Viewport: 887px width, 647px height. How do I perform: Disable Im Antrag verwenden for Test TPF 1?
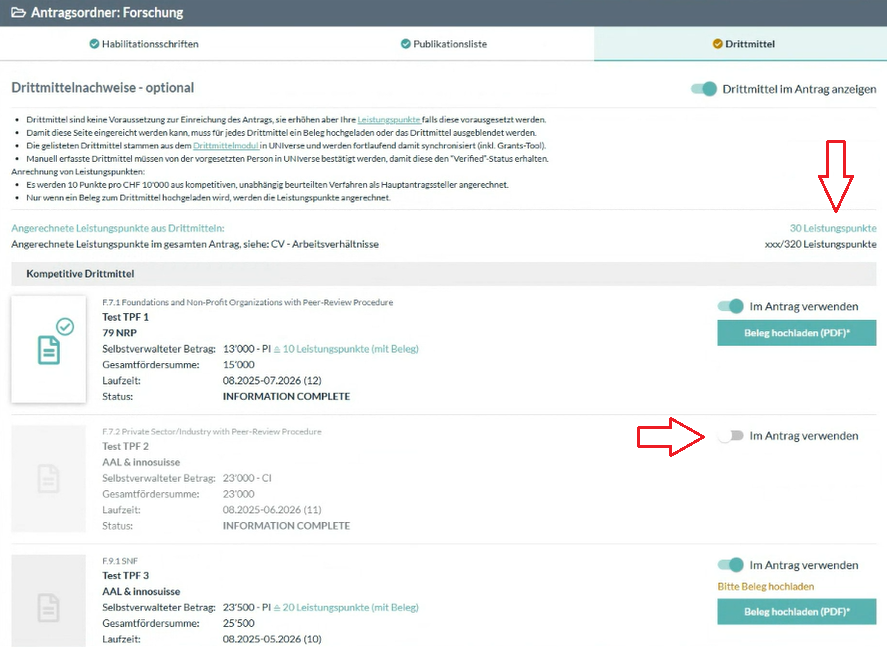pyautogui.click(x=731, y=306)
